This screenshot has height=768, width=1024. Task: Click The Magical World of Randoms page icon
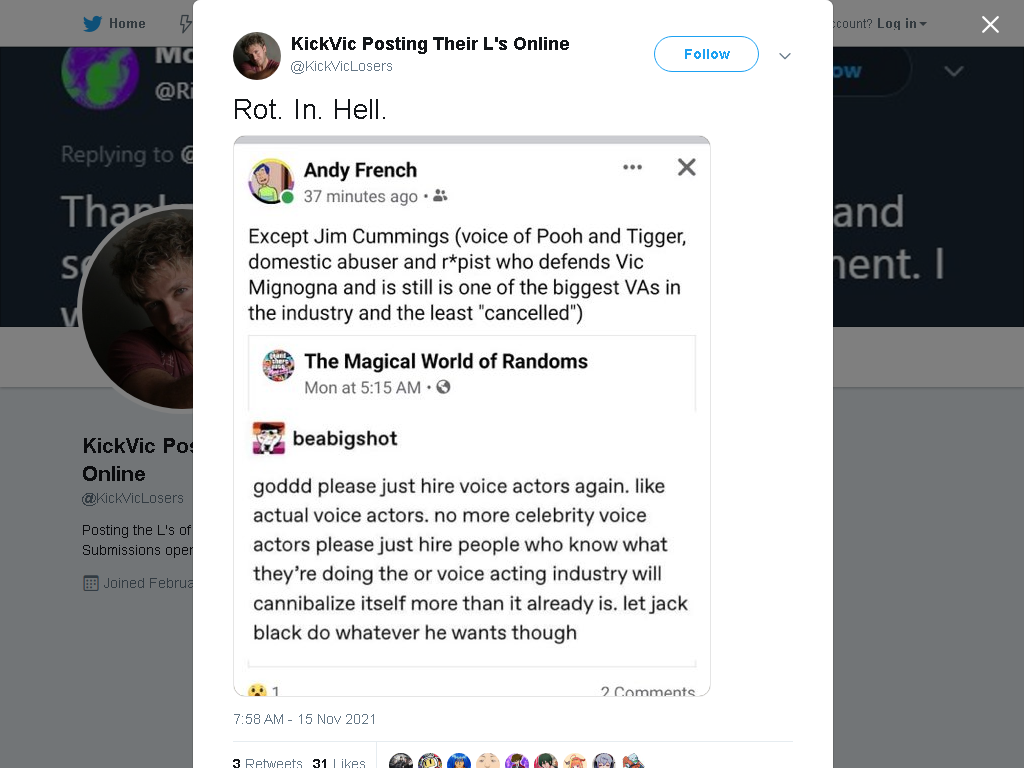278,365
